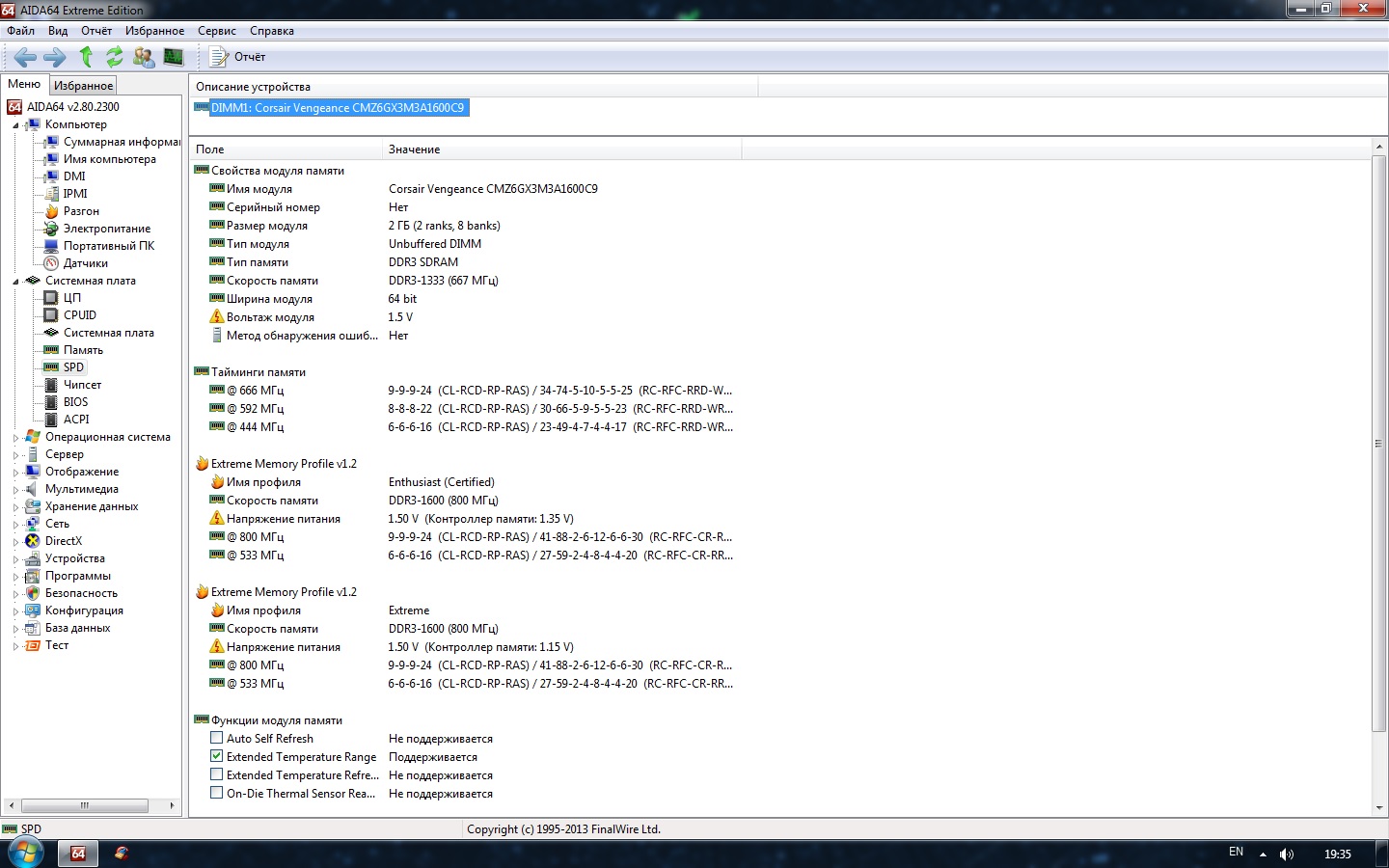Select the DMI tree item
The image size is (1389, 868).
tap(74, 176)
